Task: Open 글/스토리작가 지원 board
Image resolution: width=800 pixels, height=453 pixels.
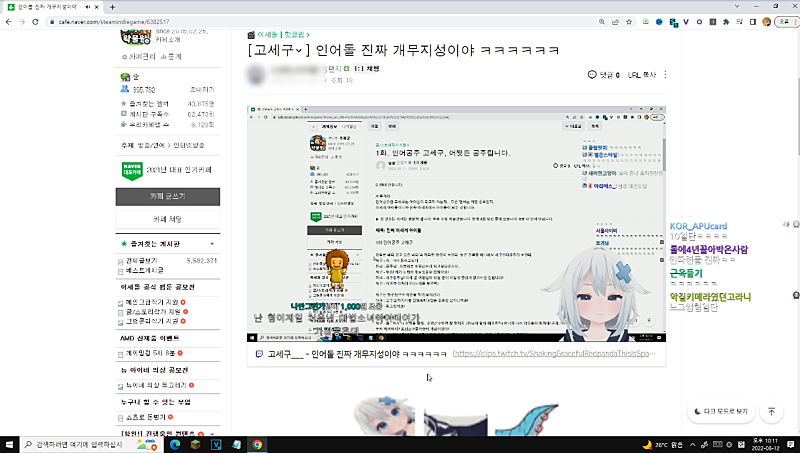Action: click(x=153, y=312)
